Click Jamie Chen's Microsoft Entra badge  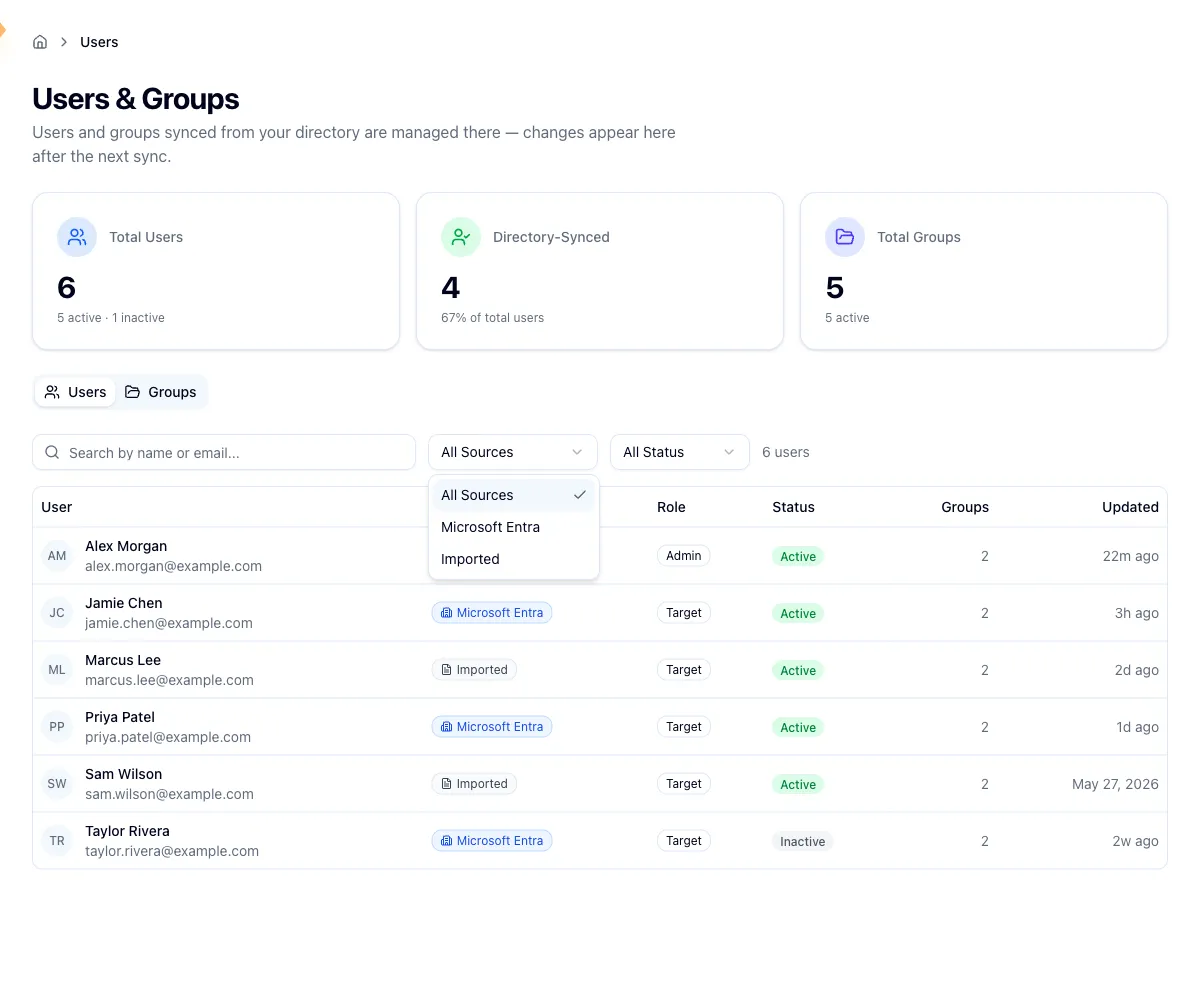point(492,613)
